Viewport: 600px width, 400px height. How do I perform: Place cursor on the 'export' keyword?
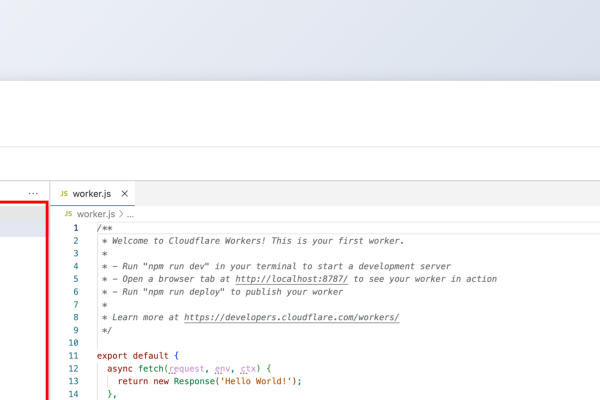click(x=112, y=355)
